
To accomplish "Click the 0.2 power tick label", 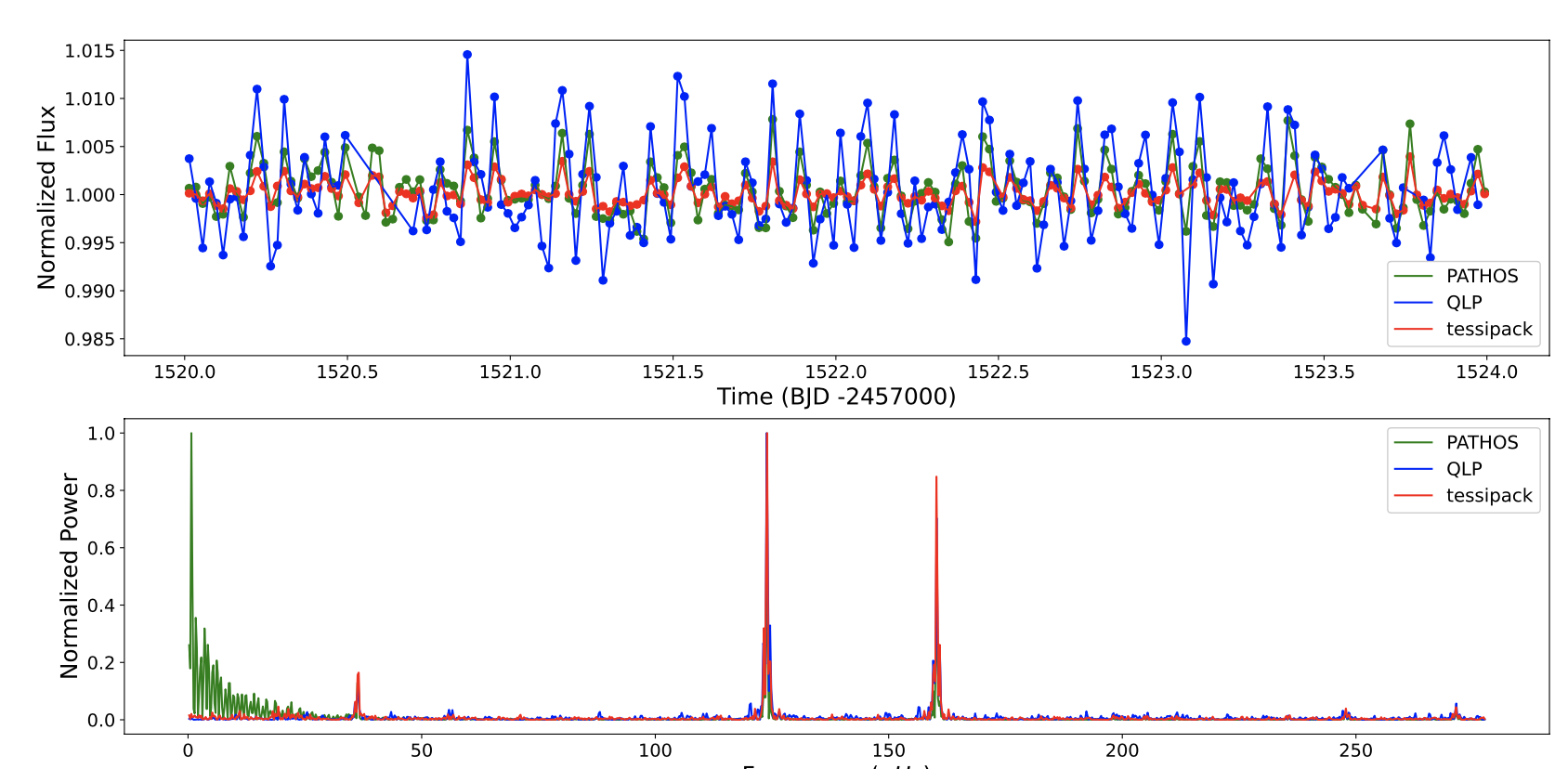I will coord(101,663).
